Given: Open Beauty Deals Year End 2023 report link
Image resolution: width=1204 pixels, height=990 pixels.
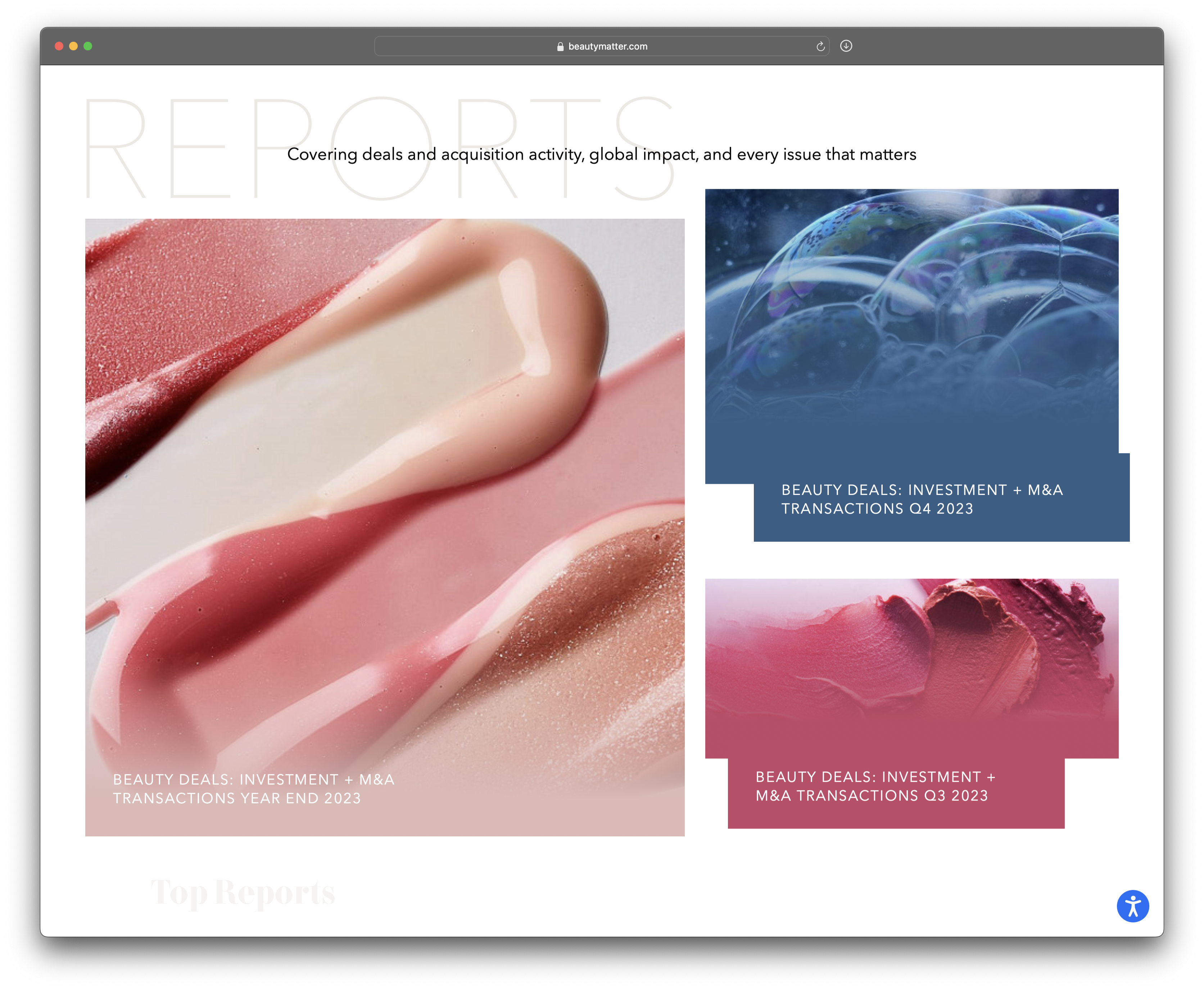Looking at the screenshot, I should 253,789.
